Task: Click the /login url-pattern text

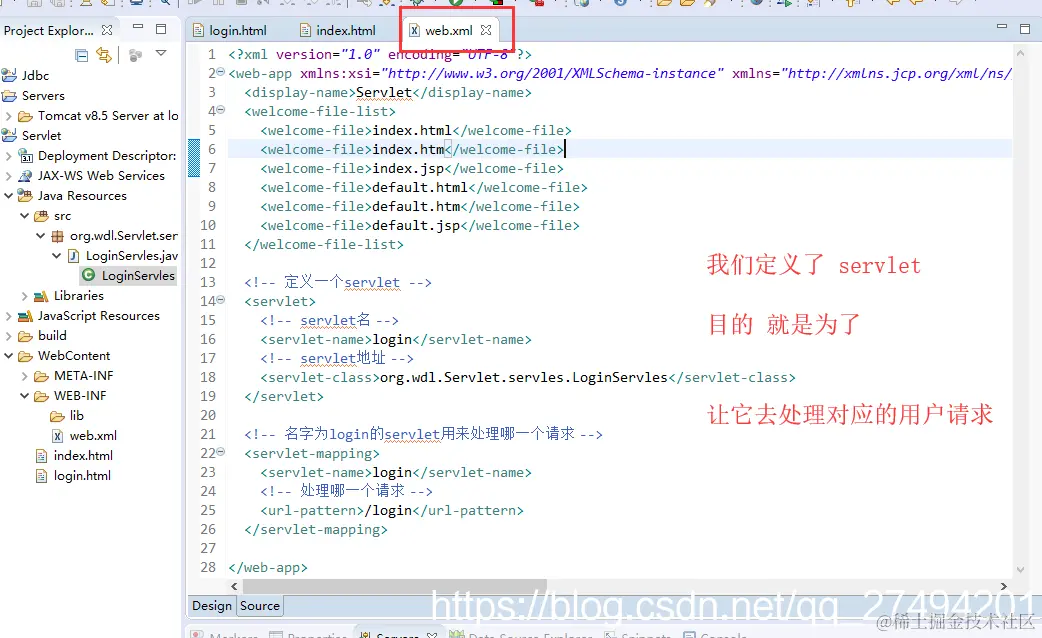Action: [x=389, y=510]
